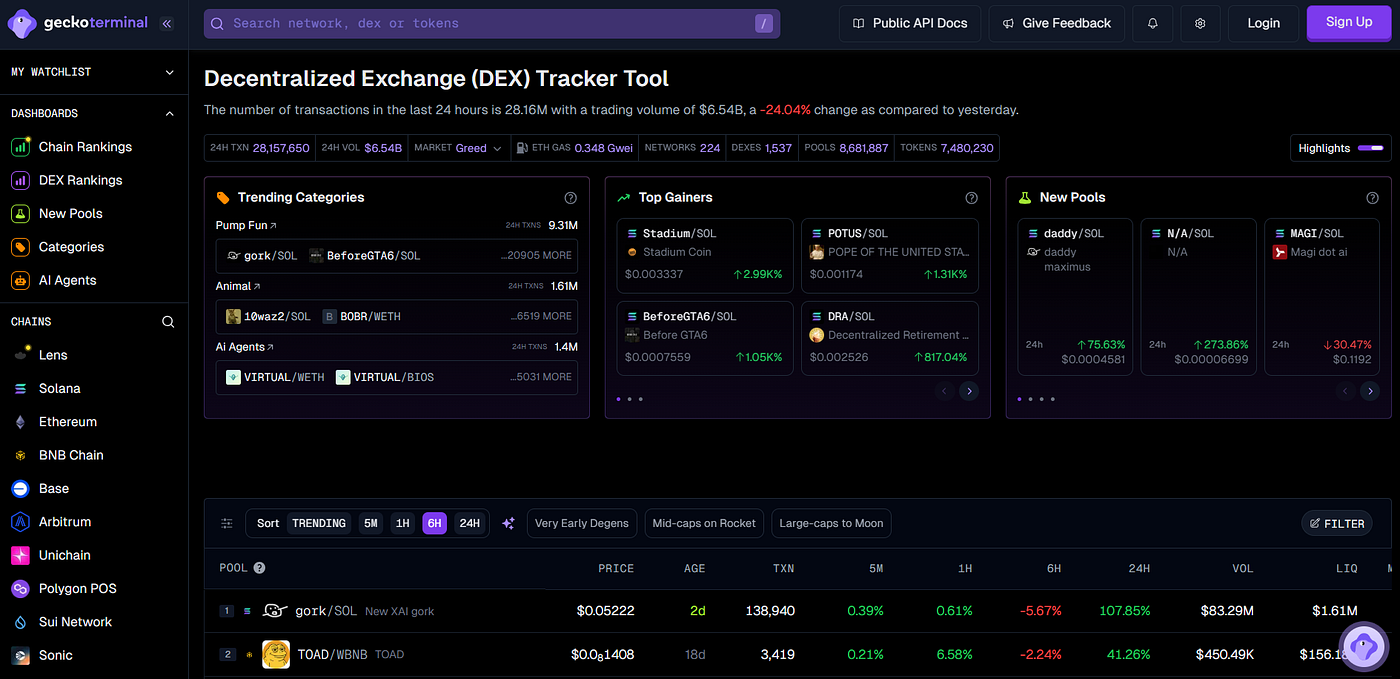The image size is (1400, 679).
Task: Apply Mid-caps on Rocket preset
Action: 704,523
